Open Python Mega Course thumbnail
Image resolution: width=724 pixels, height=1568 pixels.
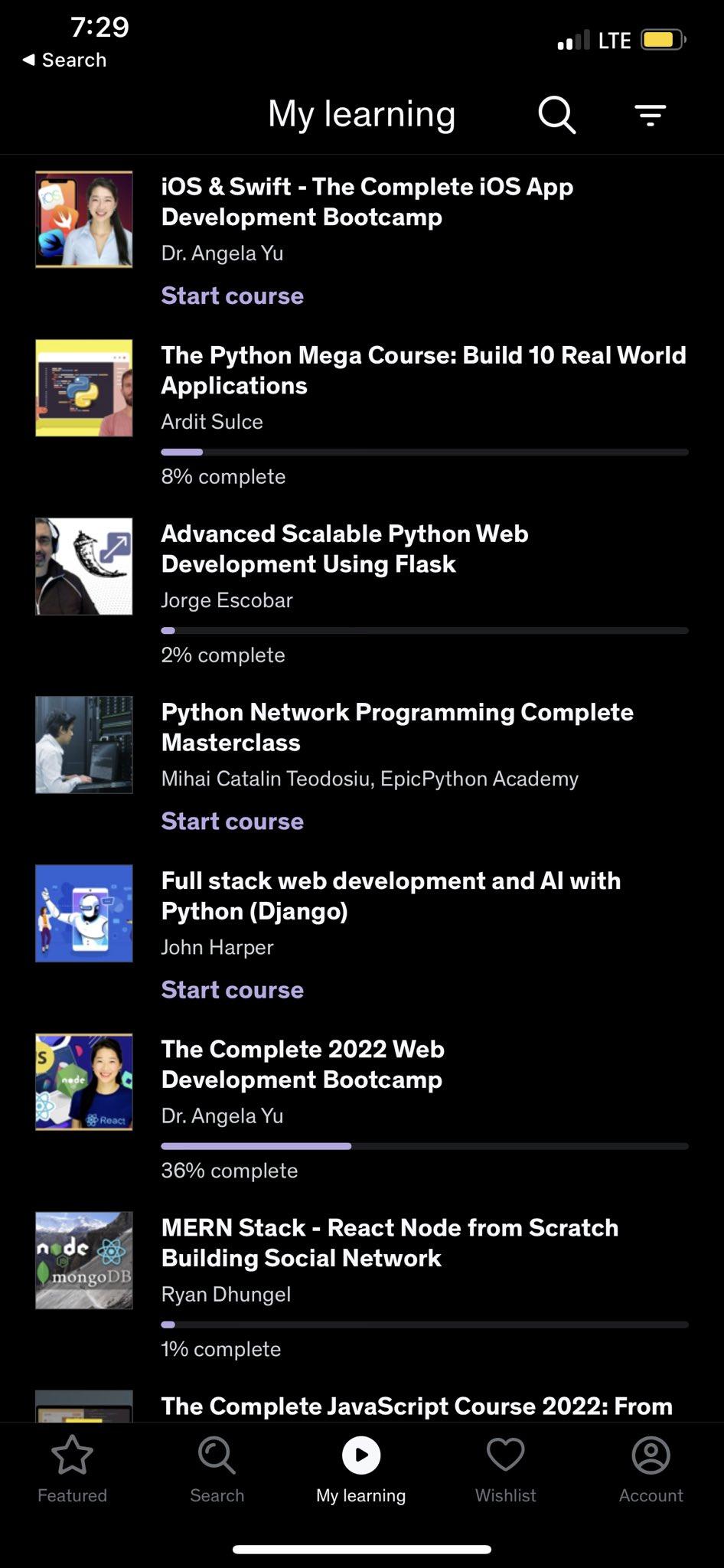(x=84, y=387)
